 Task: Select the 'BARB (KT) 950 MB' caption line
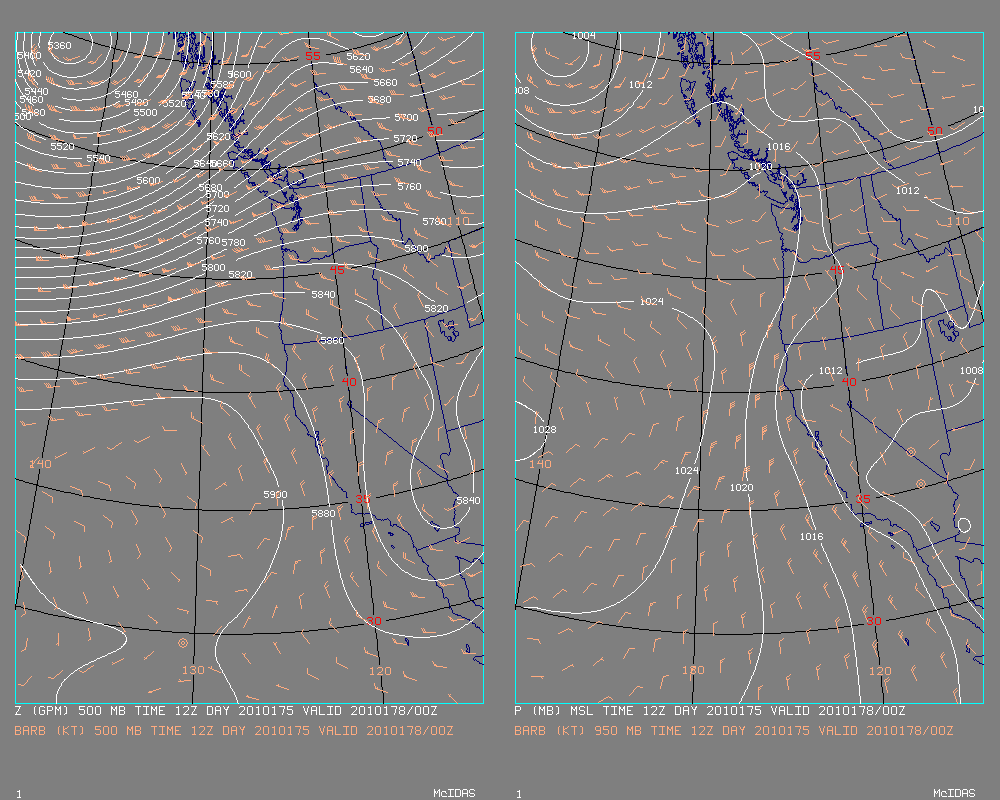[734, 730]
